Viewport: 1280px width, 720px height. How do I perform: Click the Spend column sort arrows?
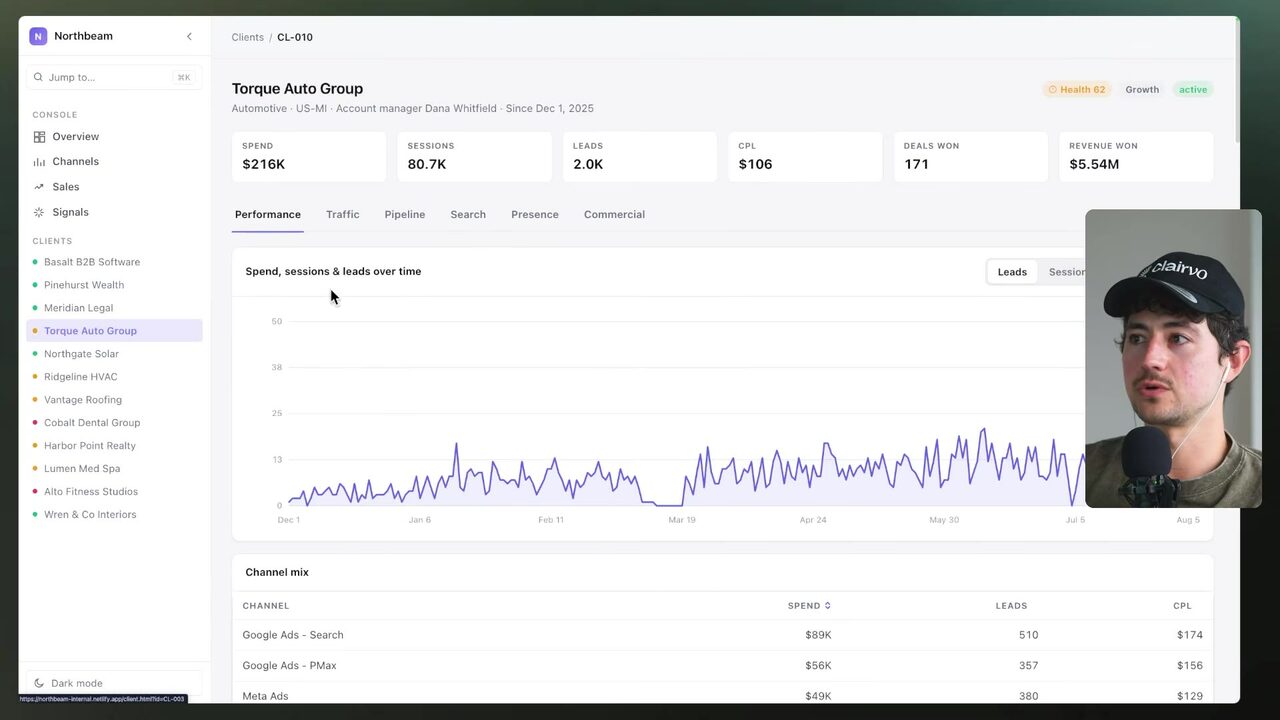[x=827, y=606]
